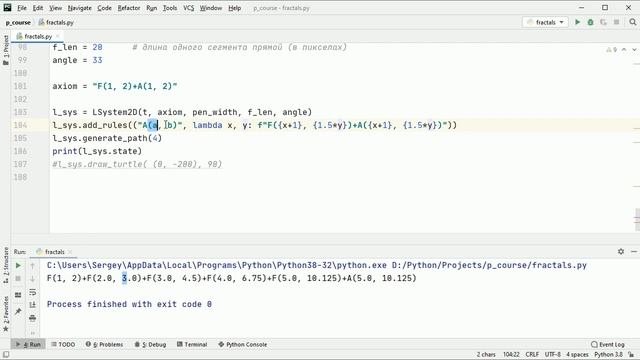Restore layout icon in Run sidebar

pos(18,295)
